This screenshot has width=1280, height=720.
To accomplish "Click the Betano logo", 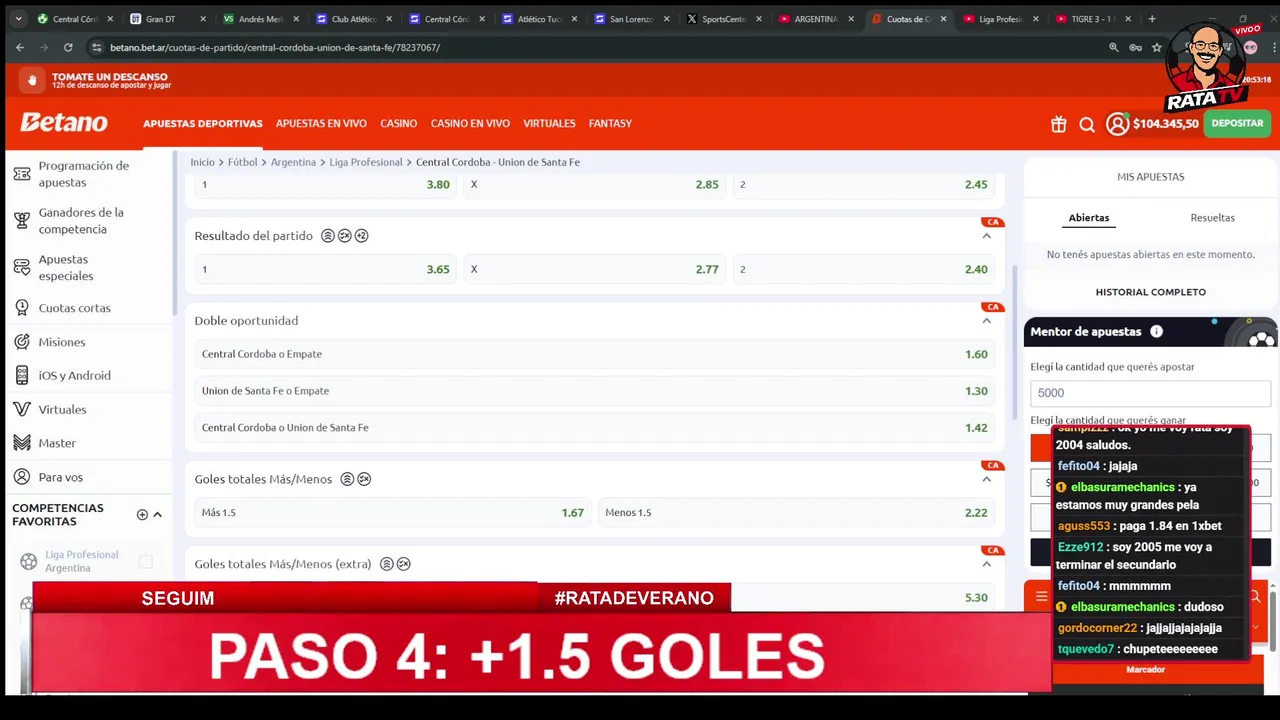I will coord(64,122).
